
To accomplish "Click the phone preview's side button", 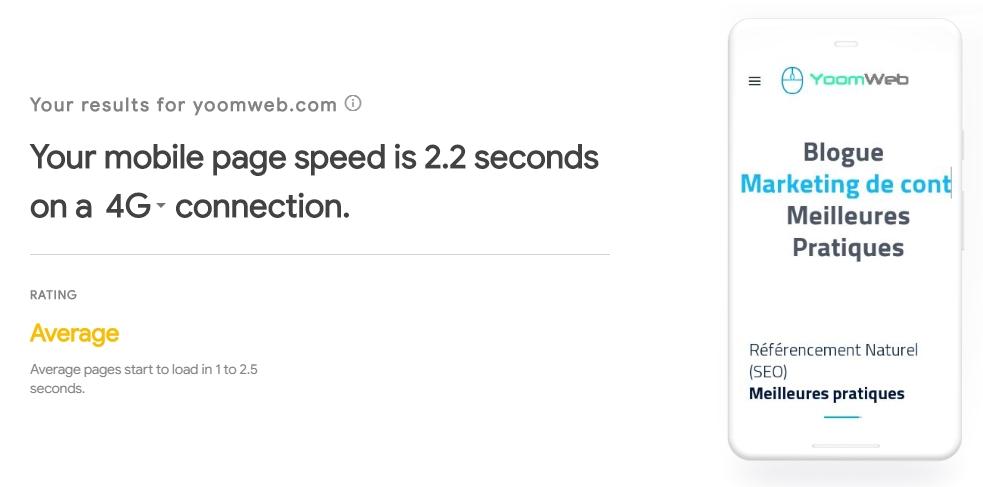I will click(963, 145).
